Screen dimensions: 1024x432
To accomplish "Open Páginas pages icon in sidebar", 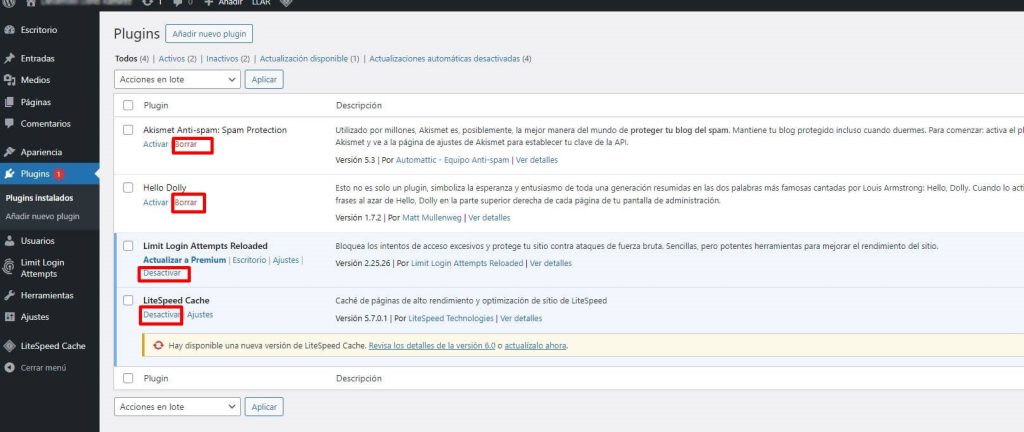I will 9,102.
